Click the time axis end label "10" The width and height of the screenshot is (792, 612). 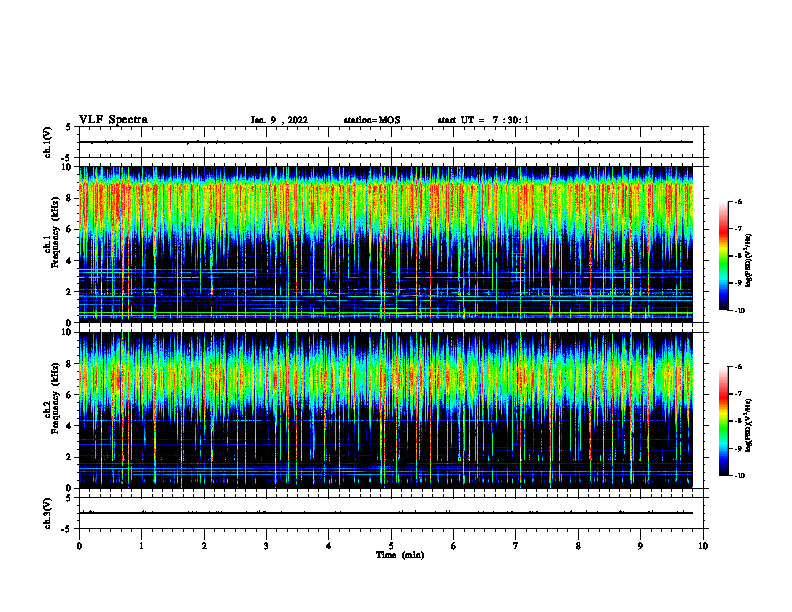pos(703,546)
